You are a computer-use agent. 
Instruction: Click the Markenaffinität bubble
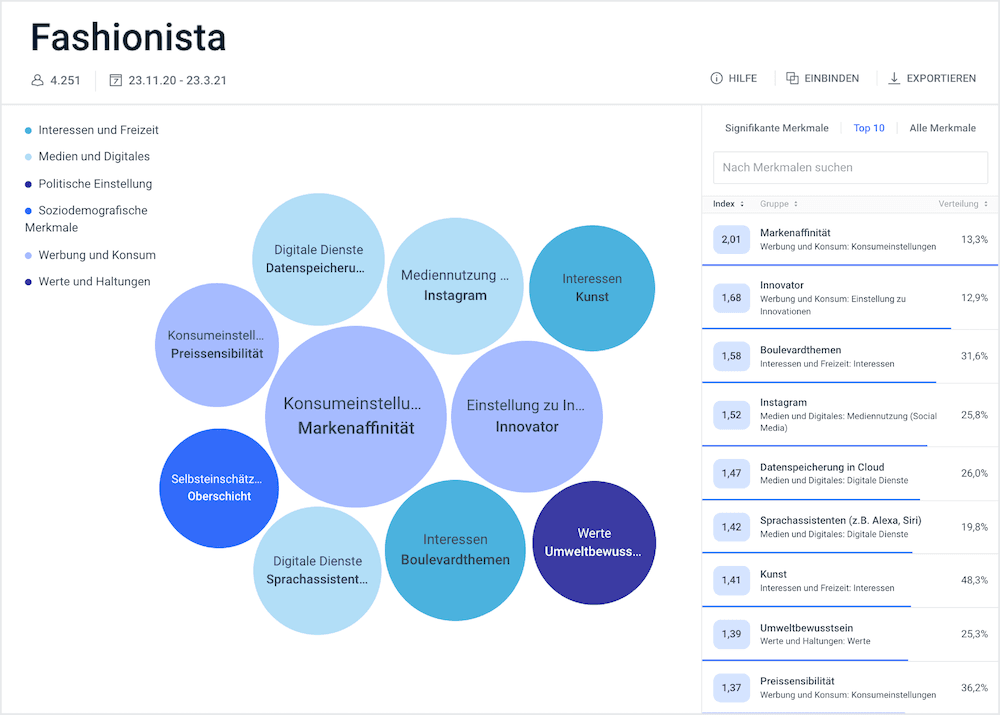pos(355,416)
